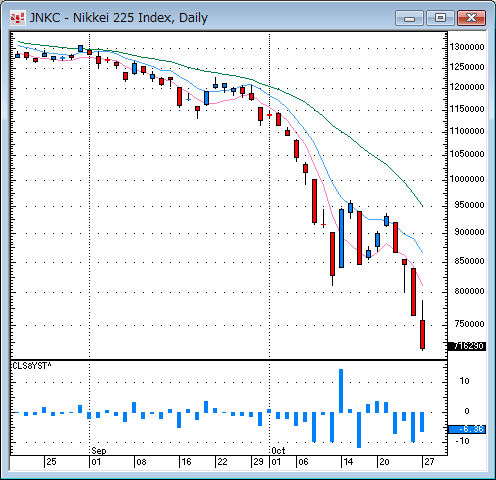Close the JNKC chart window
Viewport: 496px width, 480px height.
click(x=471, y=18)
